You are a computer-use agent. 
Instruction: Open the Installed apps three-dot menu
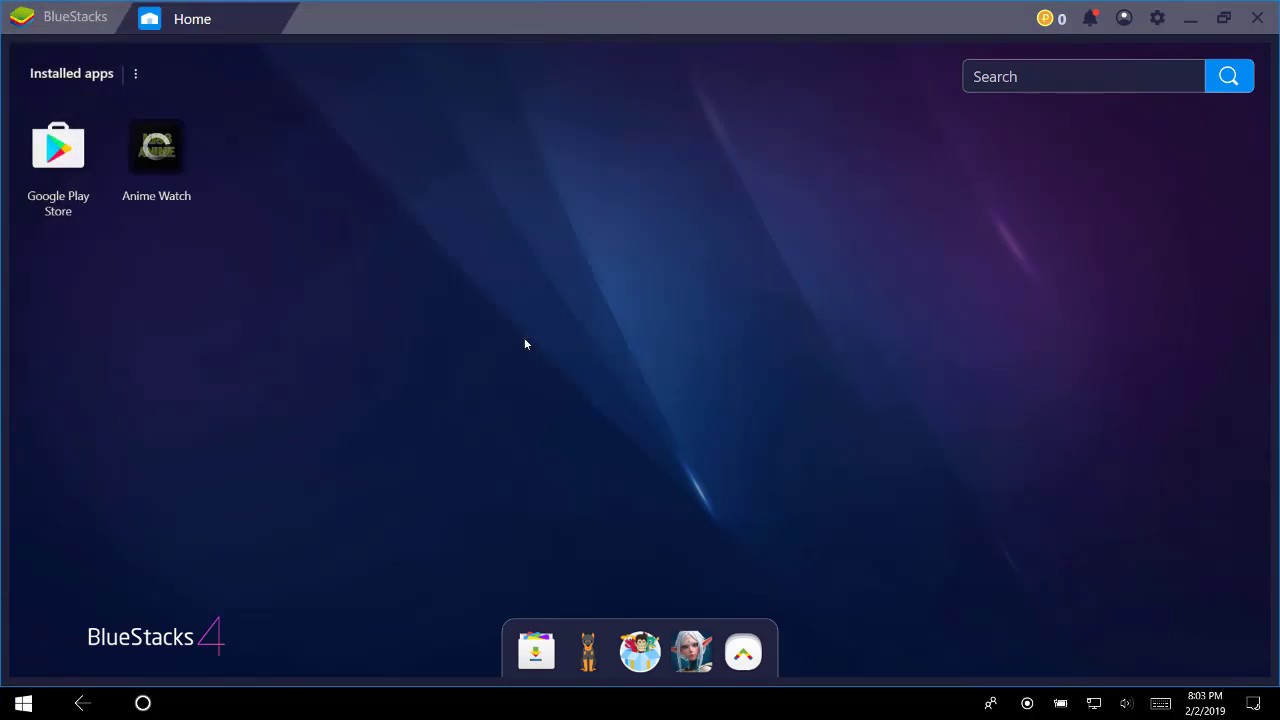pyautogui.click(x=135, y=74)
